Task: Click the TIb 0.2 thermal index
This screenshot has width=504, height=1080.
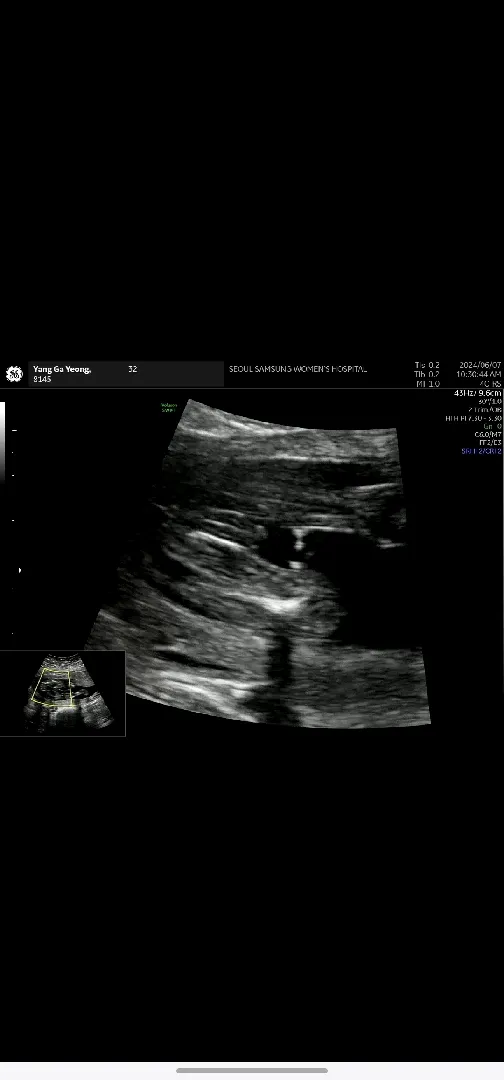Action: point(427,374)
